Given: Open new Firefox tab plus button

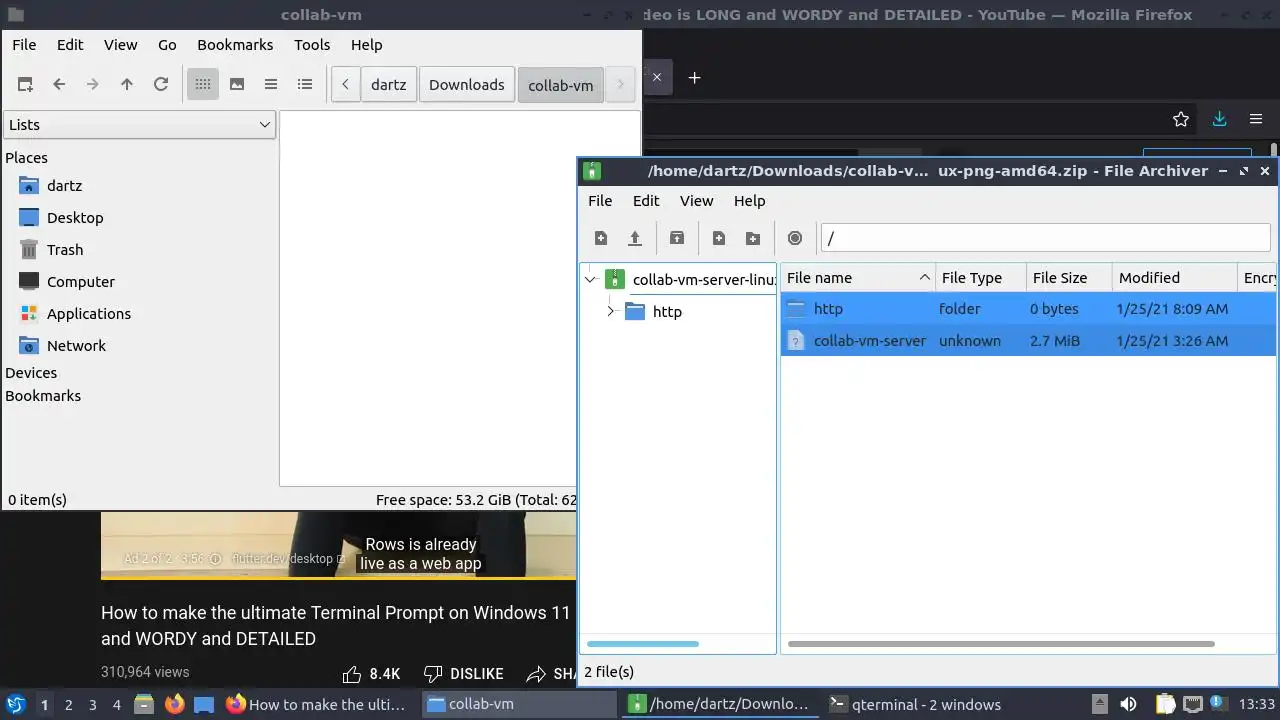Looking at the screenshot, I should click(x=694, y=77).
